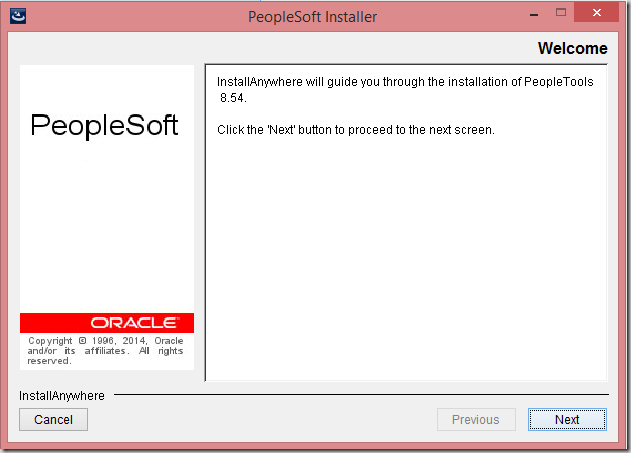Close the installer with the red X
The width and height of the screenshot is (631, 453).
point(596,12)
